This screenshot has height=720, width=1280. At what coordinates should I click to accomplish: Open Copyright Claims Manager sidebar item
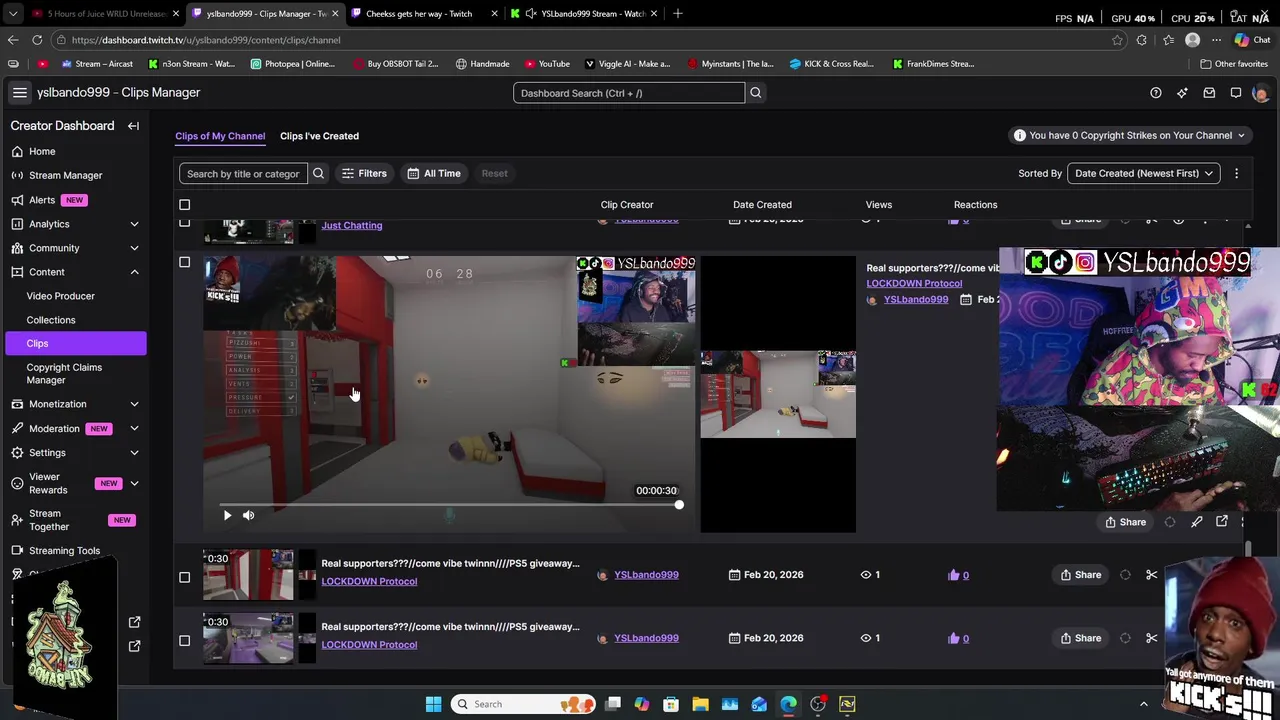(64, 373)
